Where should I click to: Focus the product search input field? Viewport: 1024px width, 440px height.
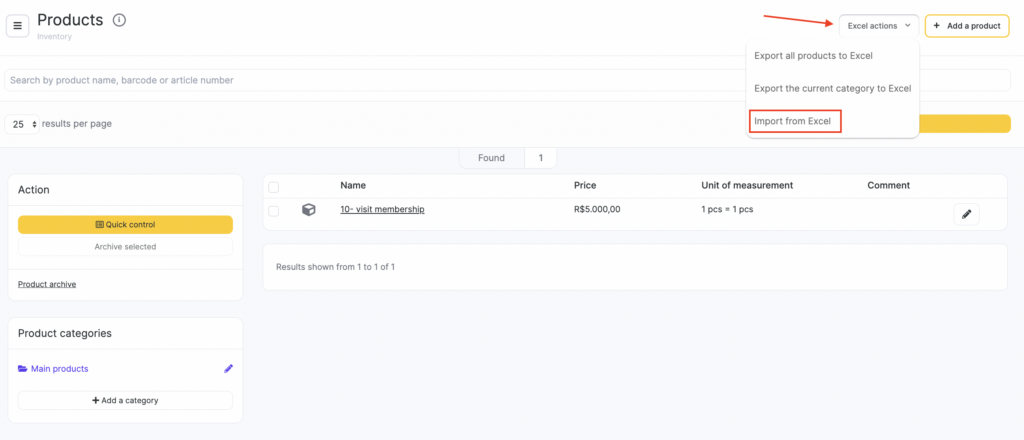370,80
